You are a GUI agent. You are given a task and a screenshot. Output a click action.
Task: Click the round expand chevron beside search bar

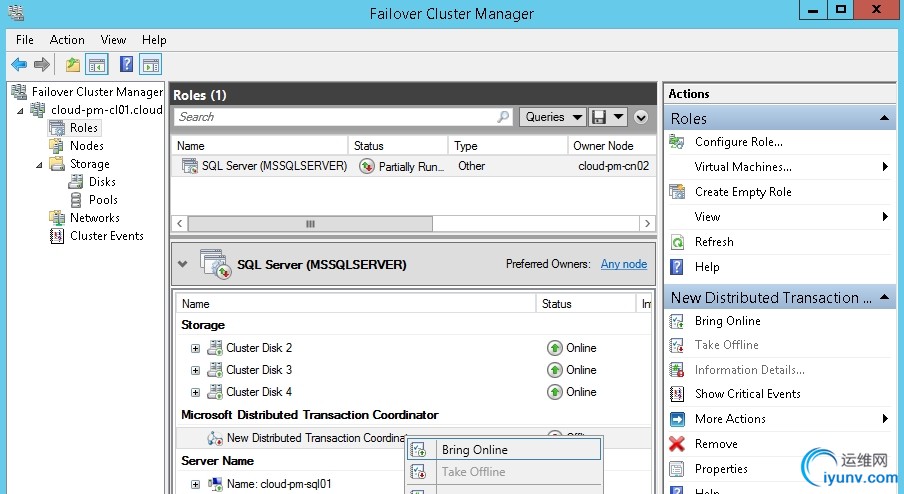pyautogui.click(x=641, y=118)
